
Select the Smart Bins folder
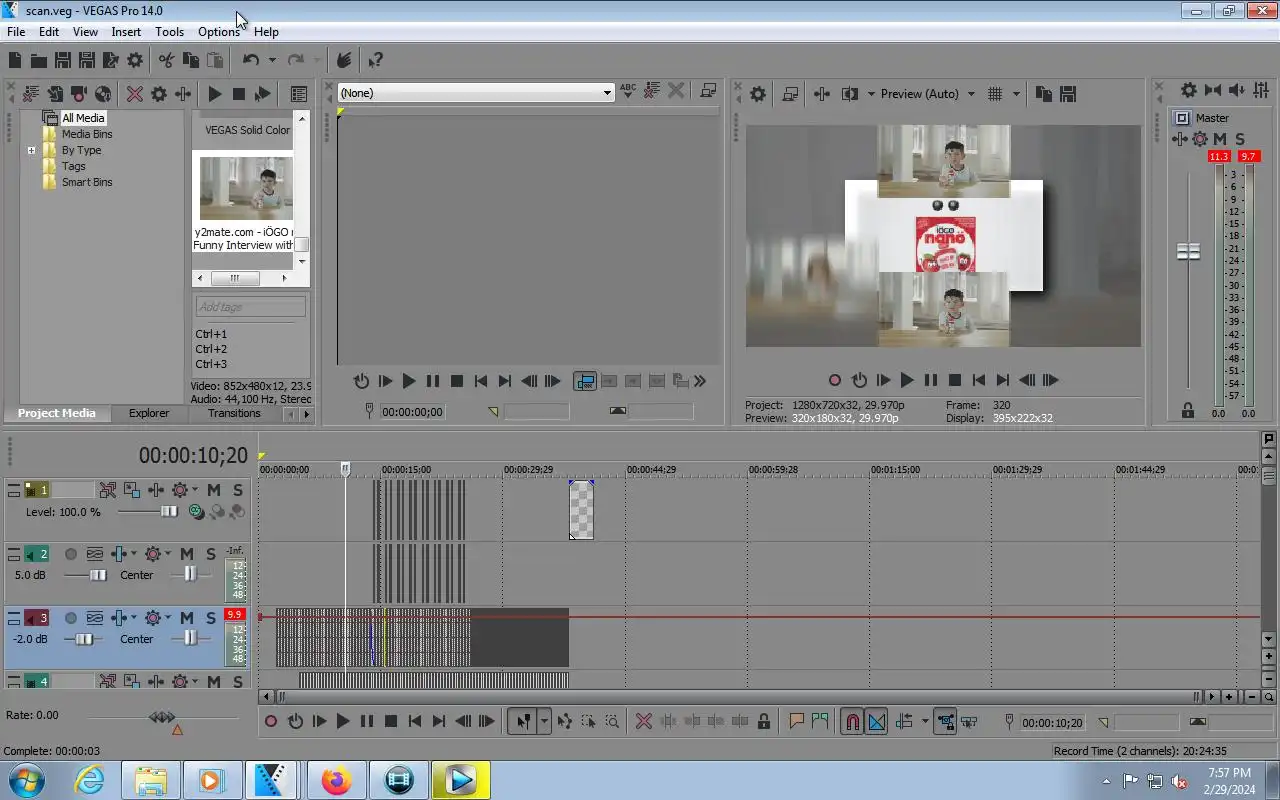(x=86, y=182)
